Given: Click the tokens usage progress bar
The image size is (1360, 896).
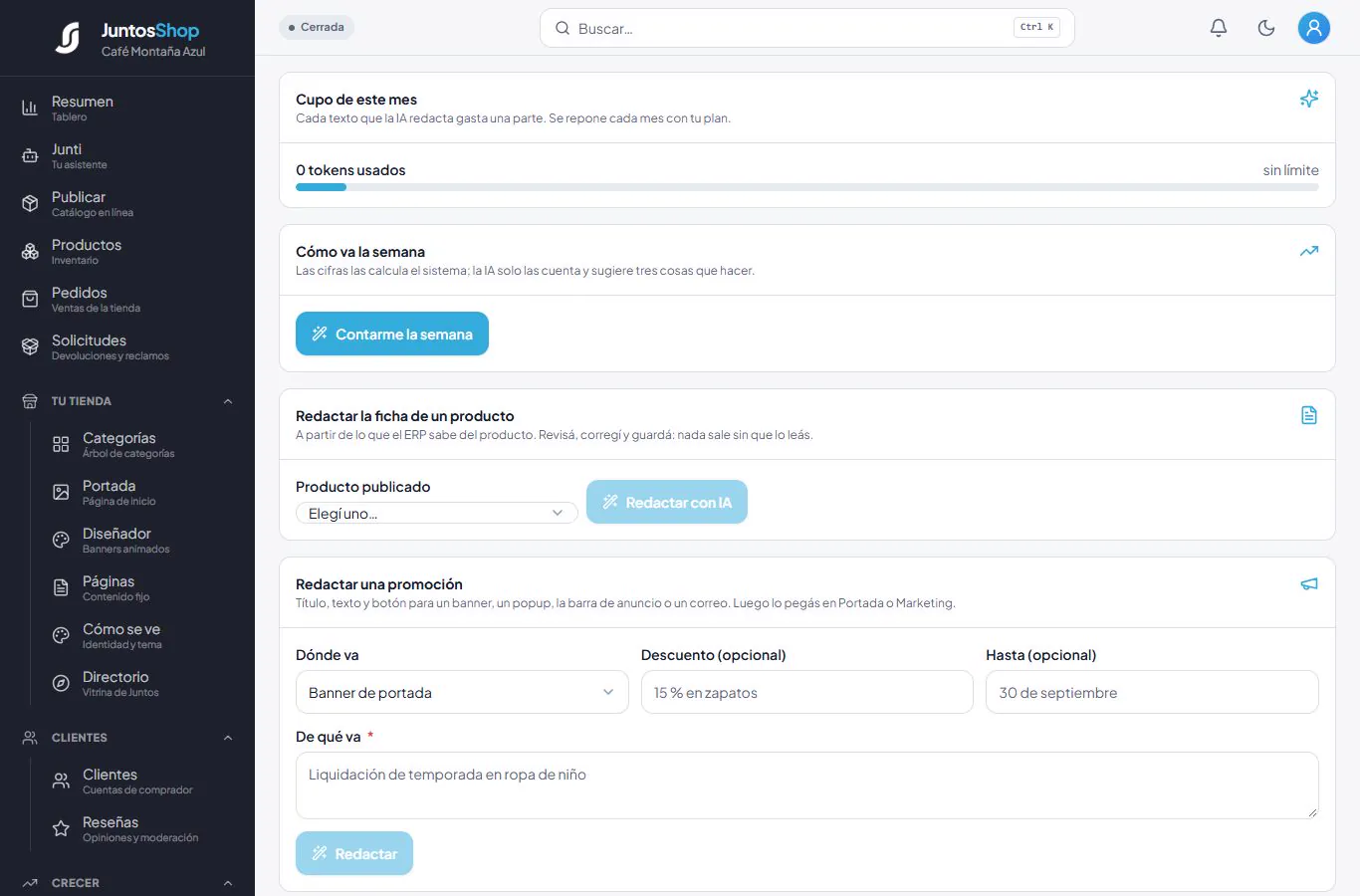Looking at the screenshot, I should [x=807, y=187].
